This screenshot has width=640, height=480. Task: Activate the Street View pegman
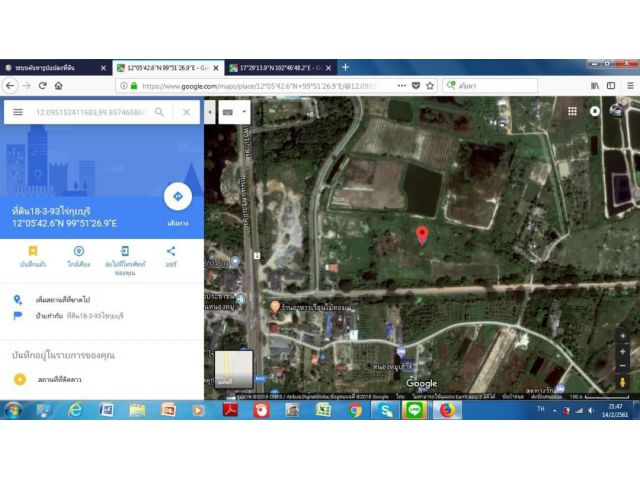coord(622,382)
